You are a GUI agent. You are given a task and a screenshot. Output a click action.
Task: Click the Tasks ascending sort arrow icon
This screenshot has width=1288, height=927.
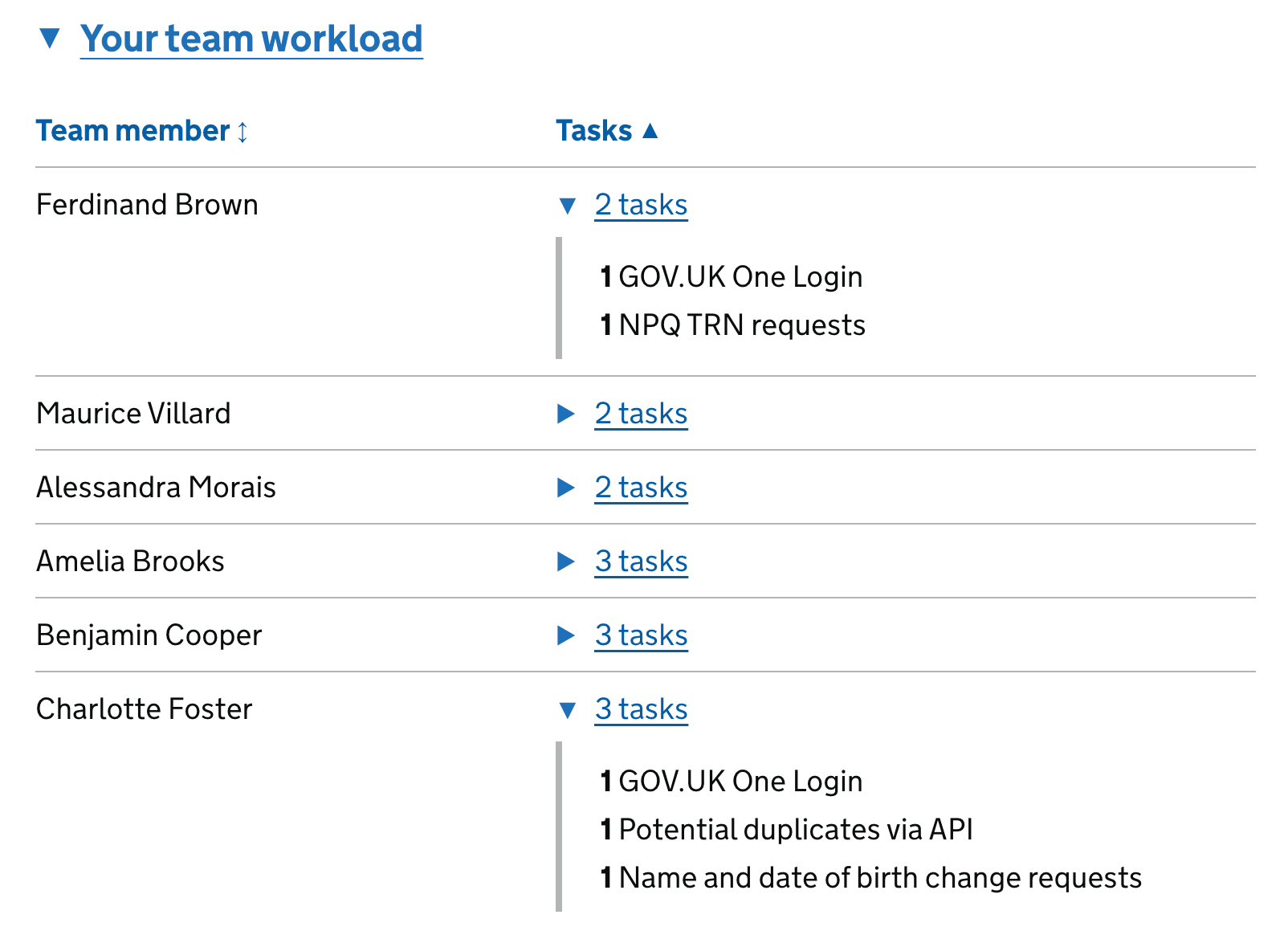650,130
